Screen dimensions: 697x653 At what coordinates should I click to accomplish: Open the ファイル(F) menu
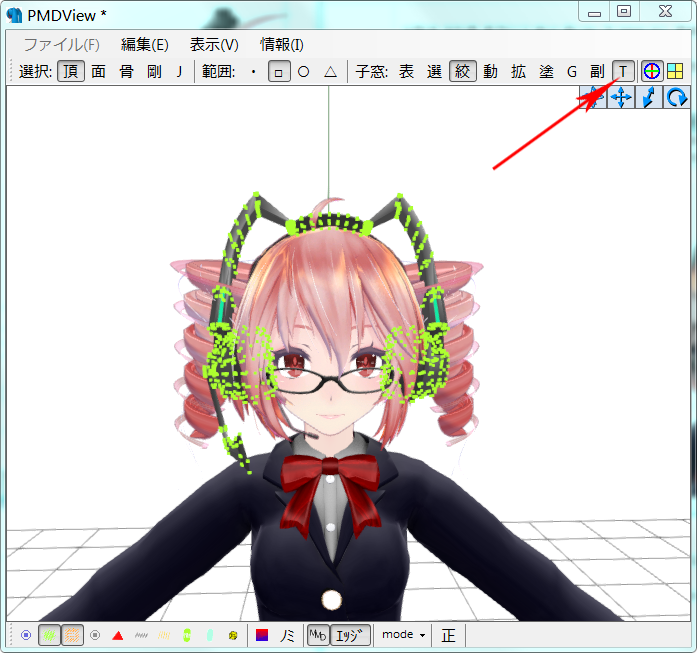61,45
